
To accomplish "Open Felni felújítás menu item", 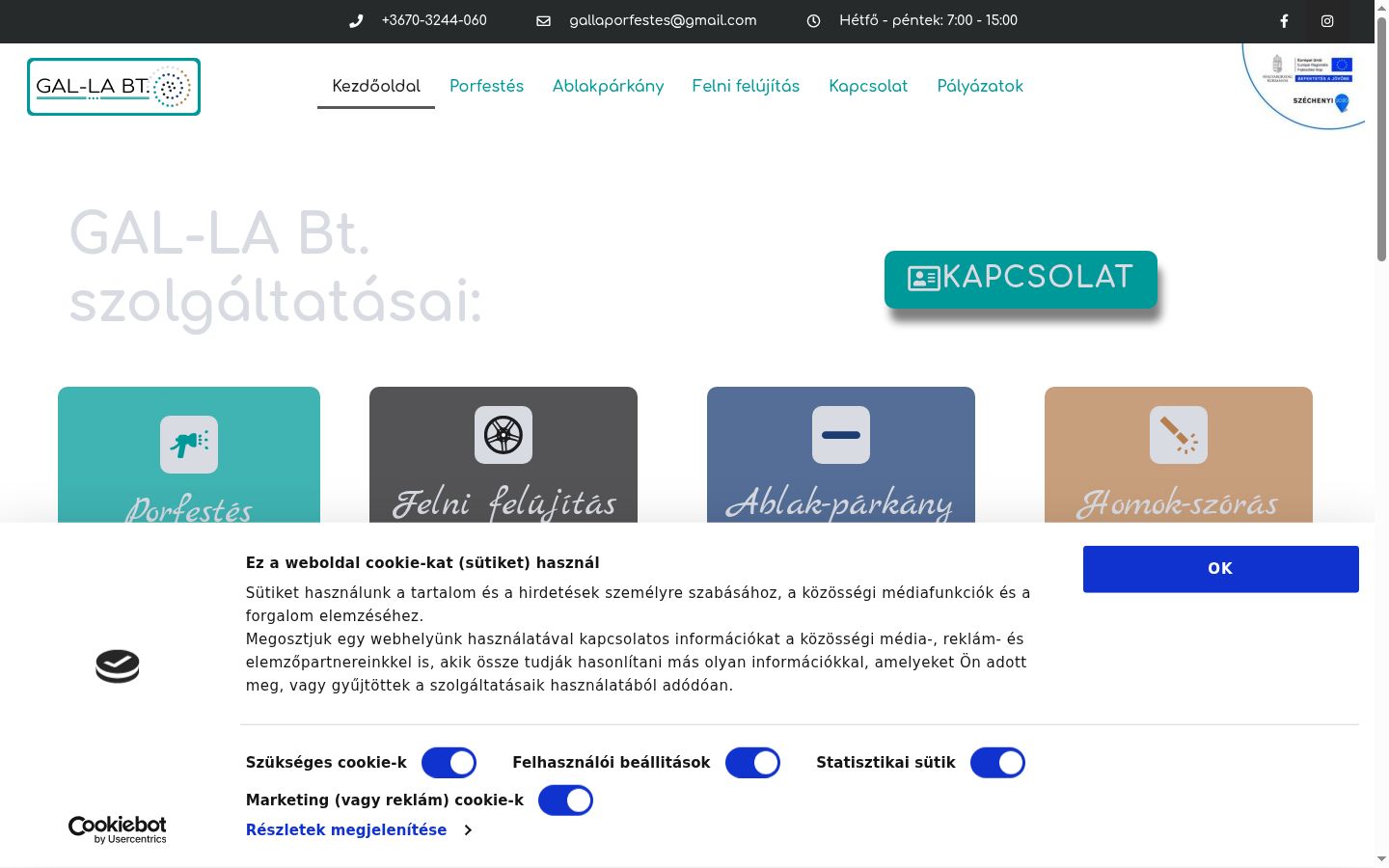I will pyautogui.click(x=746, y=86).
